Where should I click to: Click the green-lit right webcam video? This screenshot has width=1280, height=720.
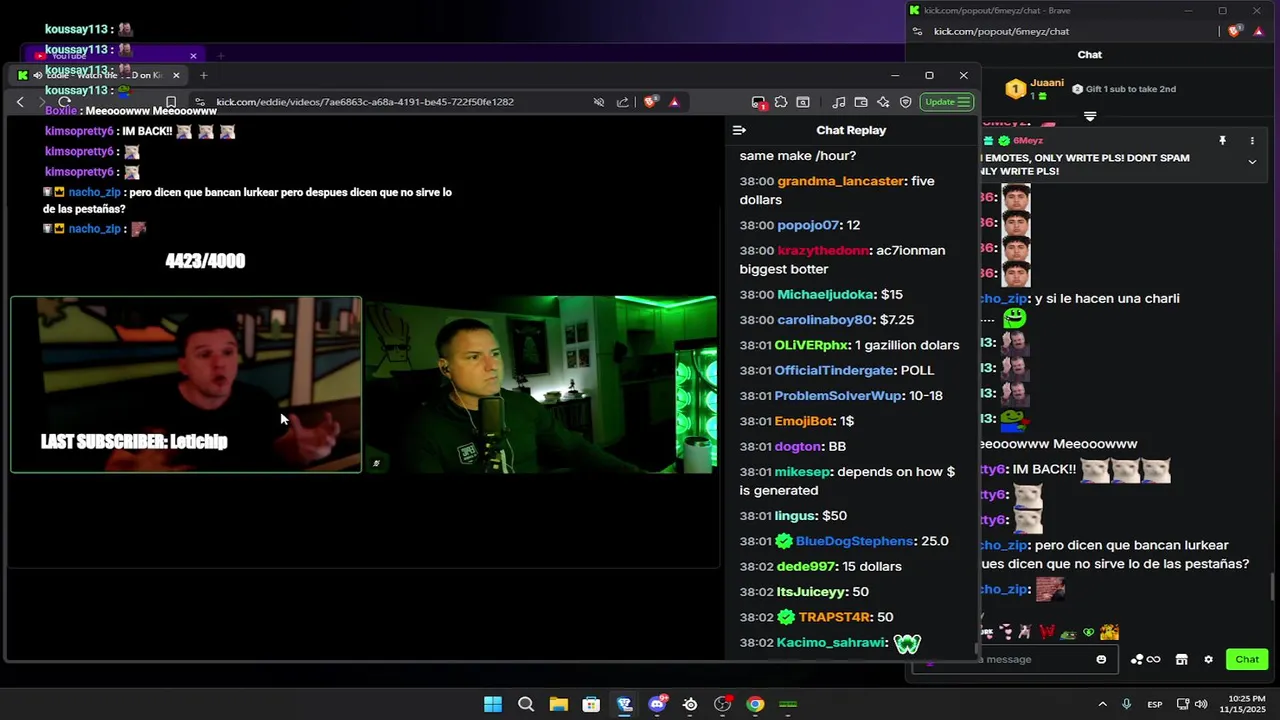click(x=540, y=384)
